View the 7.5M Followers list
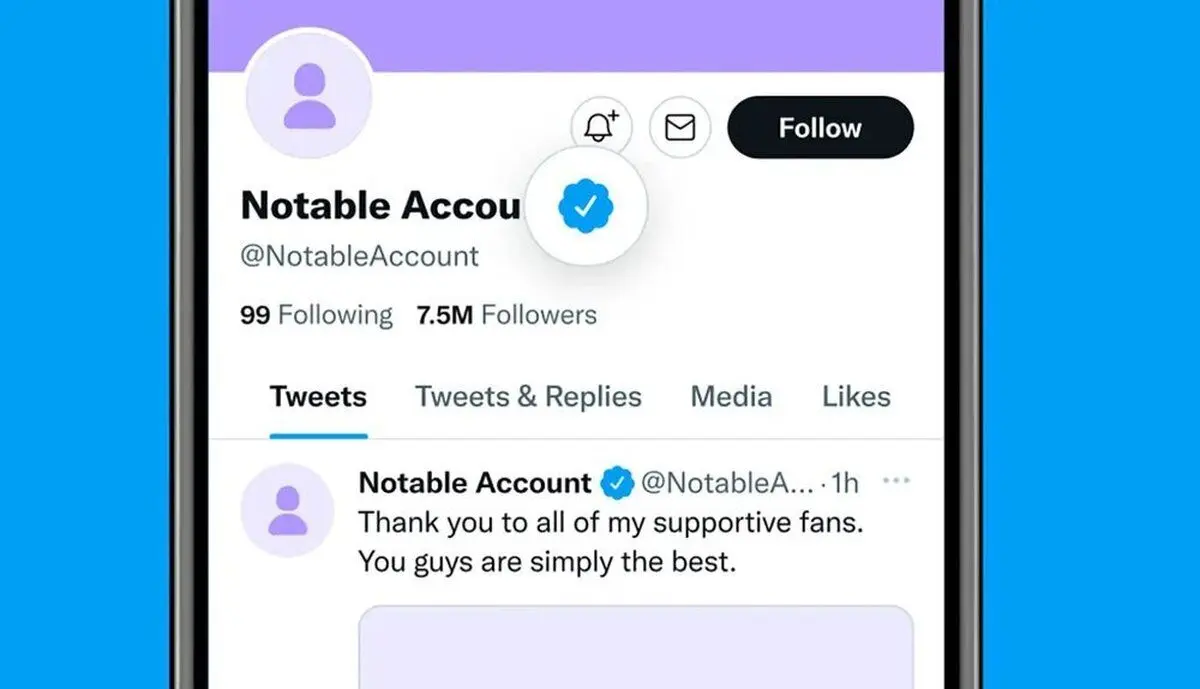Screen dimensions: 1200x689 [506, 315]
